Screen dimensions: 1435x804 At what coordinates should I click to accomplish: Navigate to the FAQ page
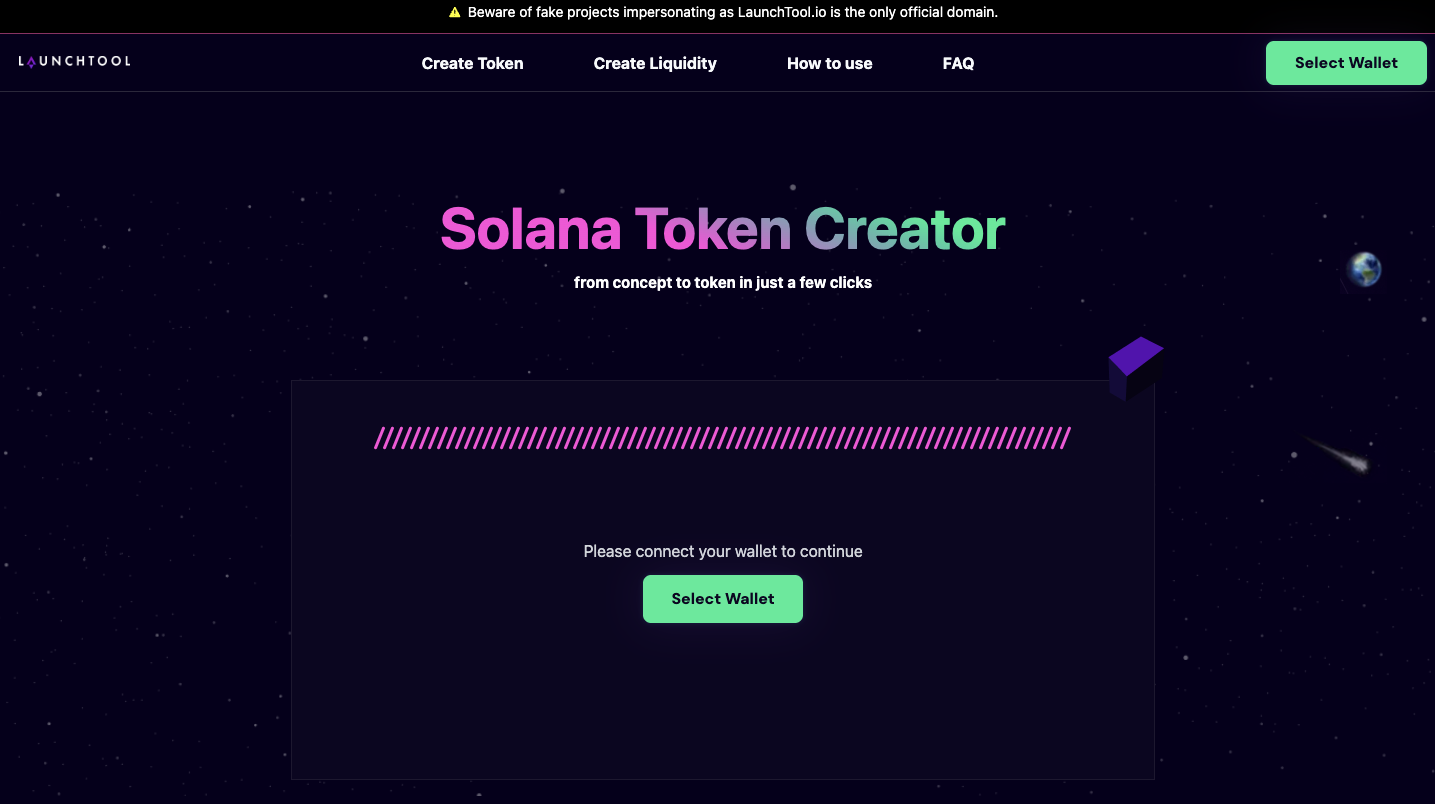point(958,63)
